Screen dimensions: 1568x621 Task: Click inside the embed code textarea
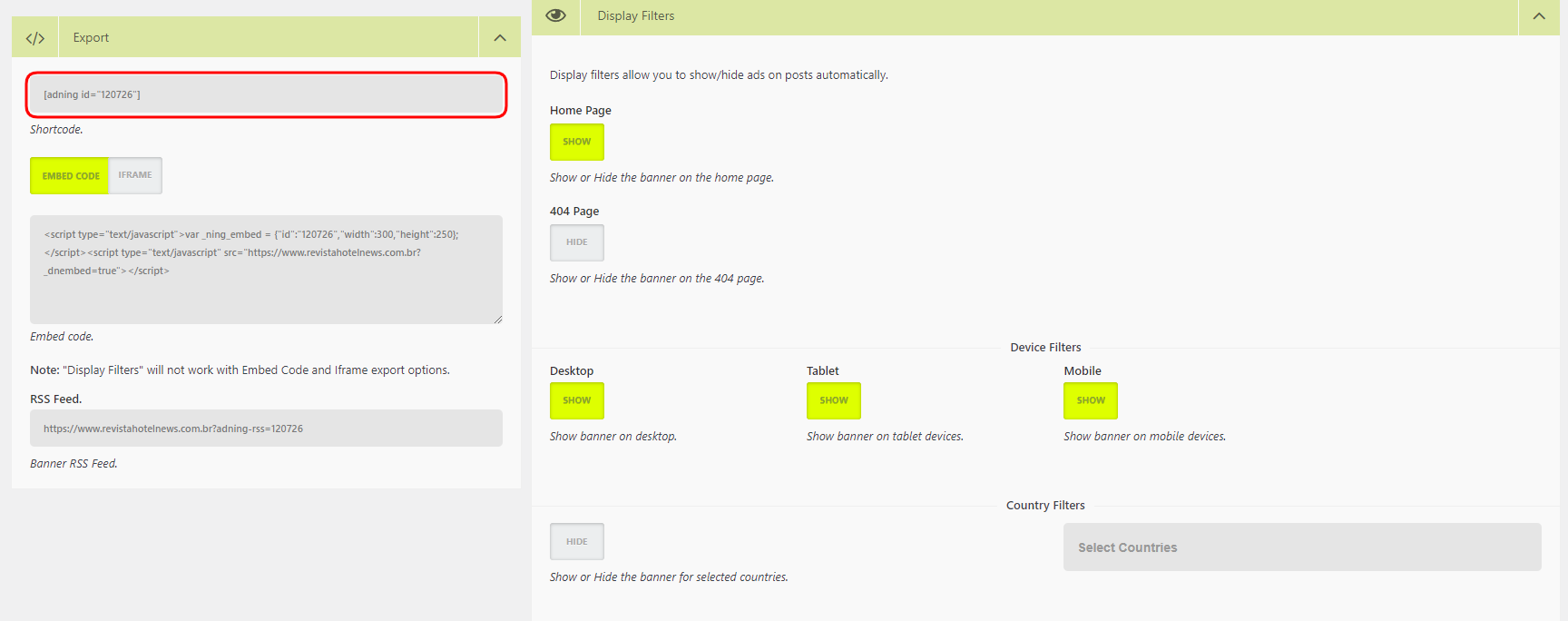pos(266,281)
